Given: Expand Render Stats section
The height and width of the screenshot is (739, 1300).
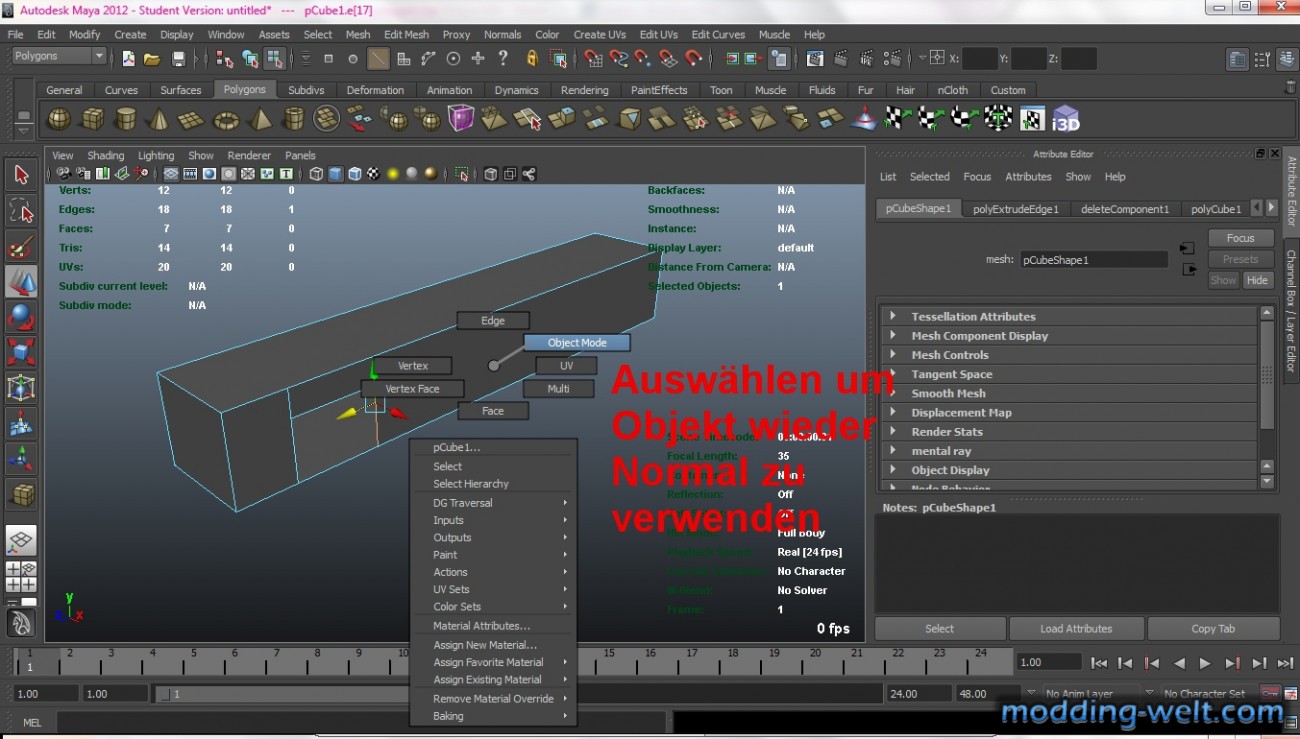Looking at the screenshot, I should (1067, 432).
